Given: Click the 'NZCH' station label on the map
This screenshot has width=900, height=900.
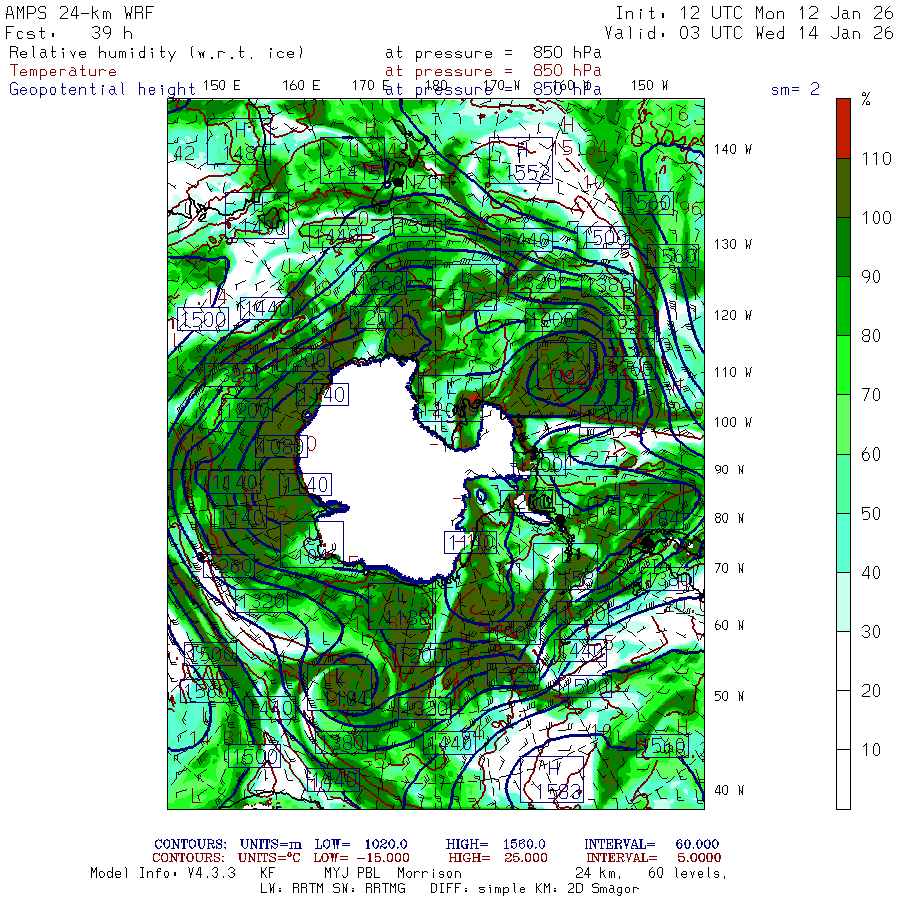Looking at the screenshot, I should click(428, 183).
